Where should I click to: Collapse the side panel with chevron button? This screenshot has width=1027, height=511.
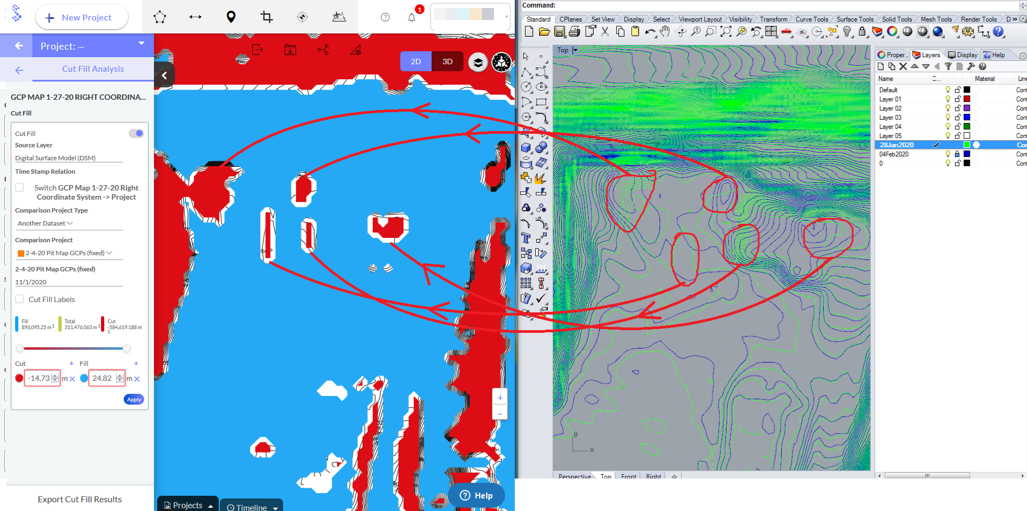pos(164,75)
